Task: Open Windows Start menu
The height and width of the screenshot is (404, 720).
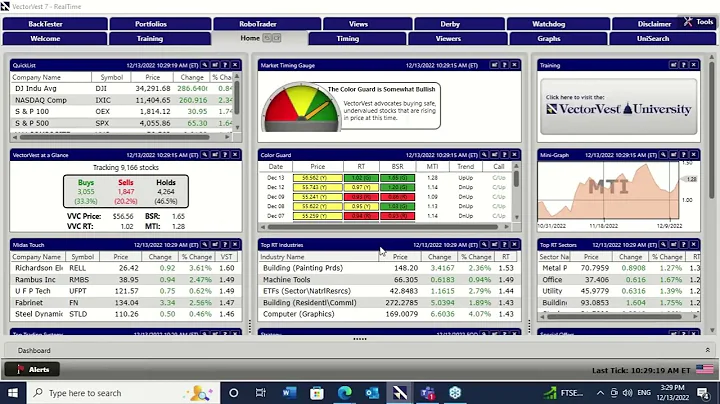Action: tap(13, 393)
